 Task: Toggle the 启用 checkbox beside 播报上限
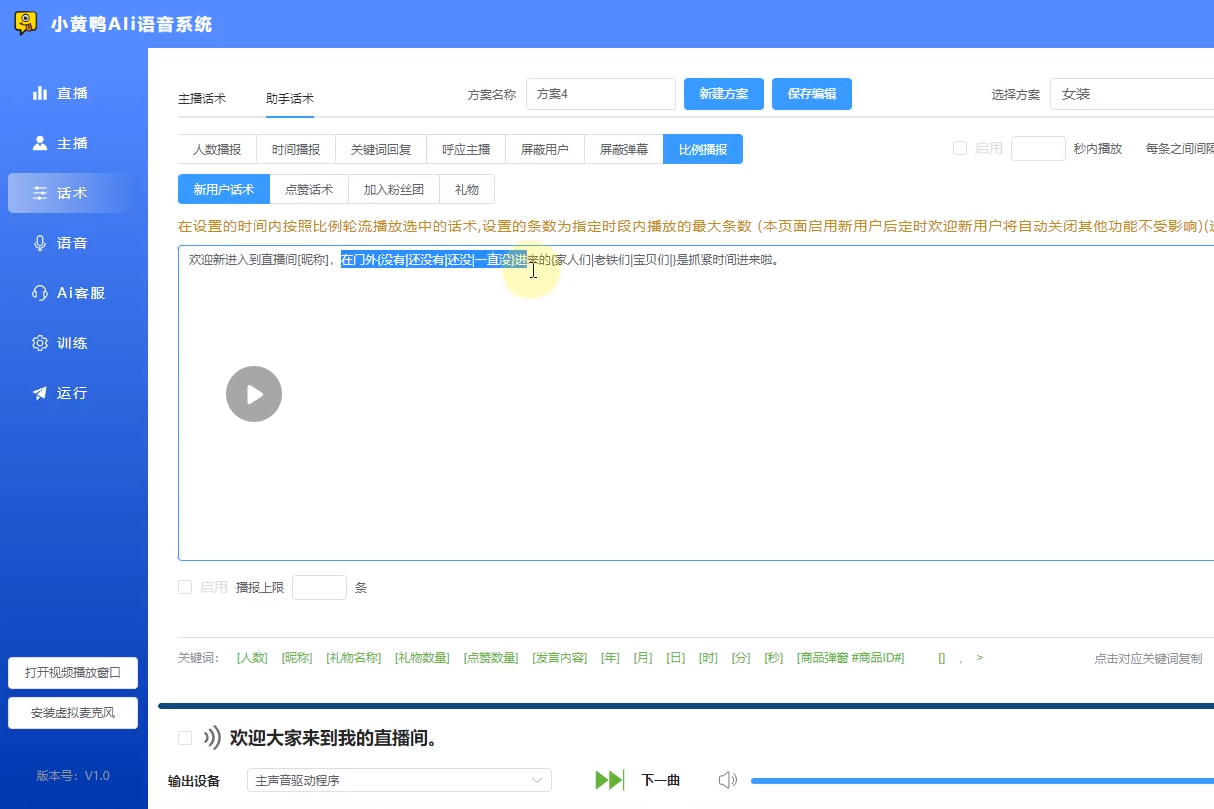coord(185,587)
